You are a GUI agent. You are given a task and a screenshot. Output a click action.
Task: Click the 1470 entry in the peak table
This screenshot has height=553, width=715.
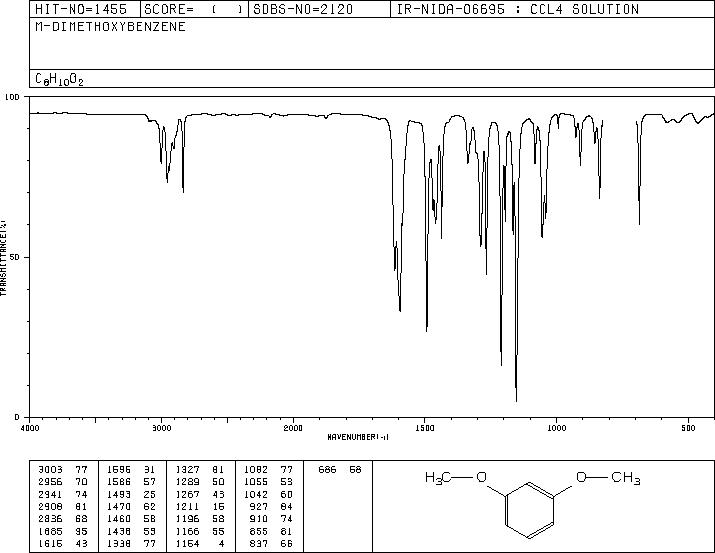tap(119, 506)
